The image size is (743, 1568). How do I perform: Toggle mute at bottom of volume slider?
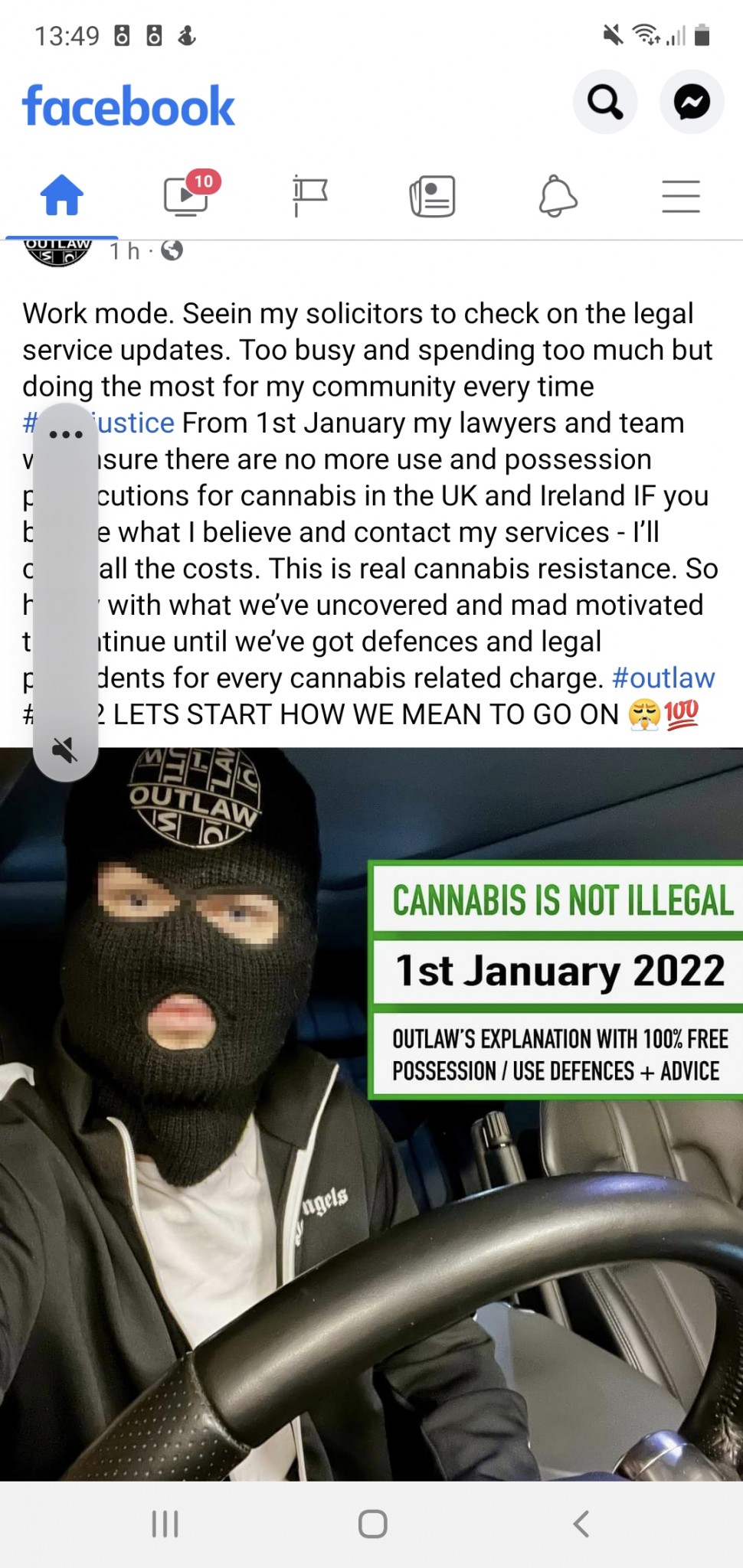click(66, 750)
